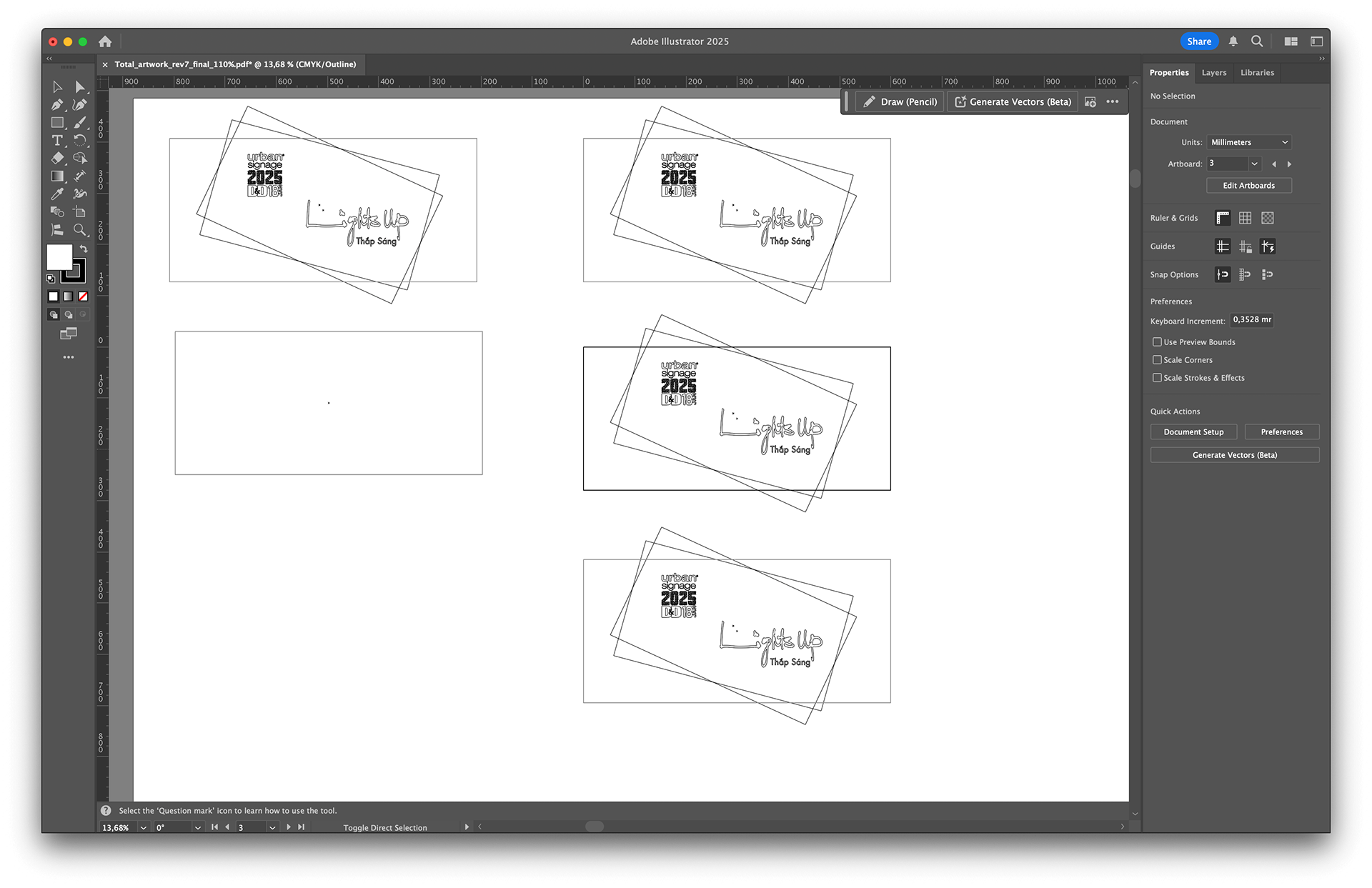Open the Units dropdown (Millimeters)
The height and width of the screenshot is (888, 1372).
[x=1249, y=142]
